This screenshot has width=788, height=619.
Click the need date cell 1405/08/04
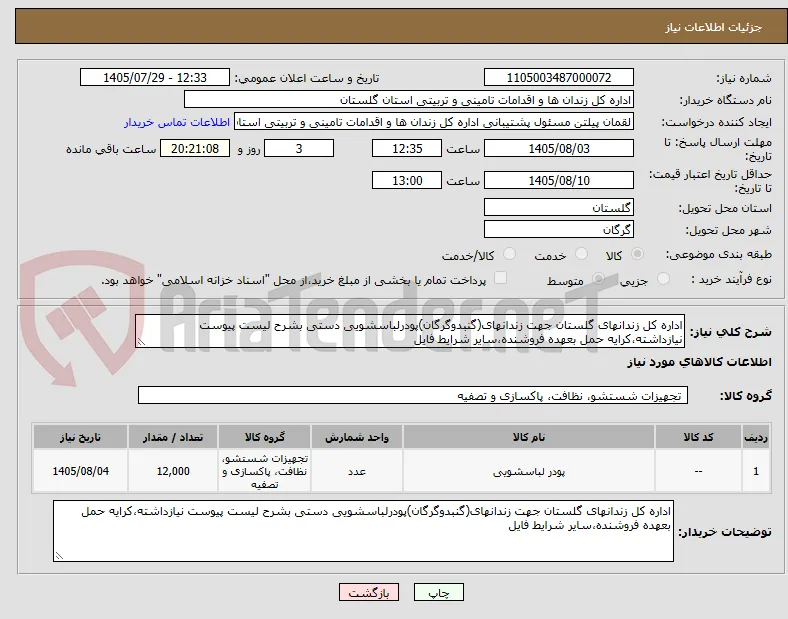click(80, 471)
